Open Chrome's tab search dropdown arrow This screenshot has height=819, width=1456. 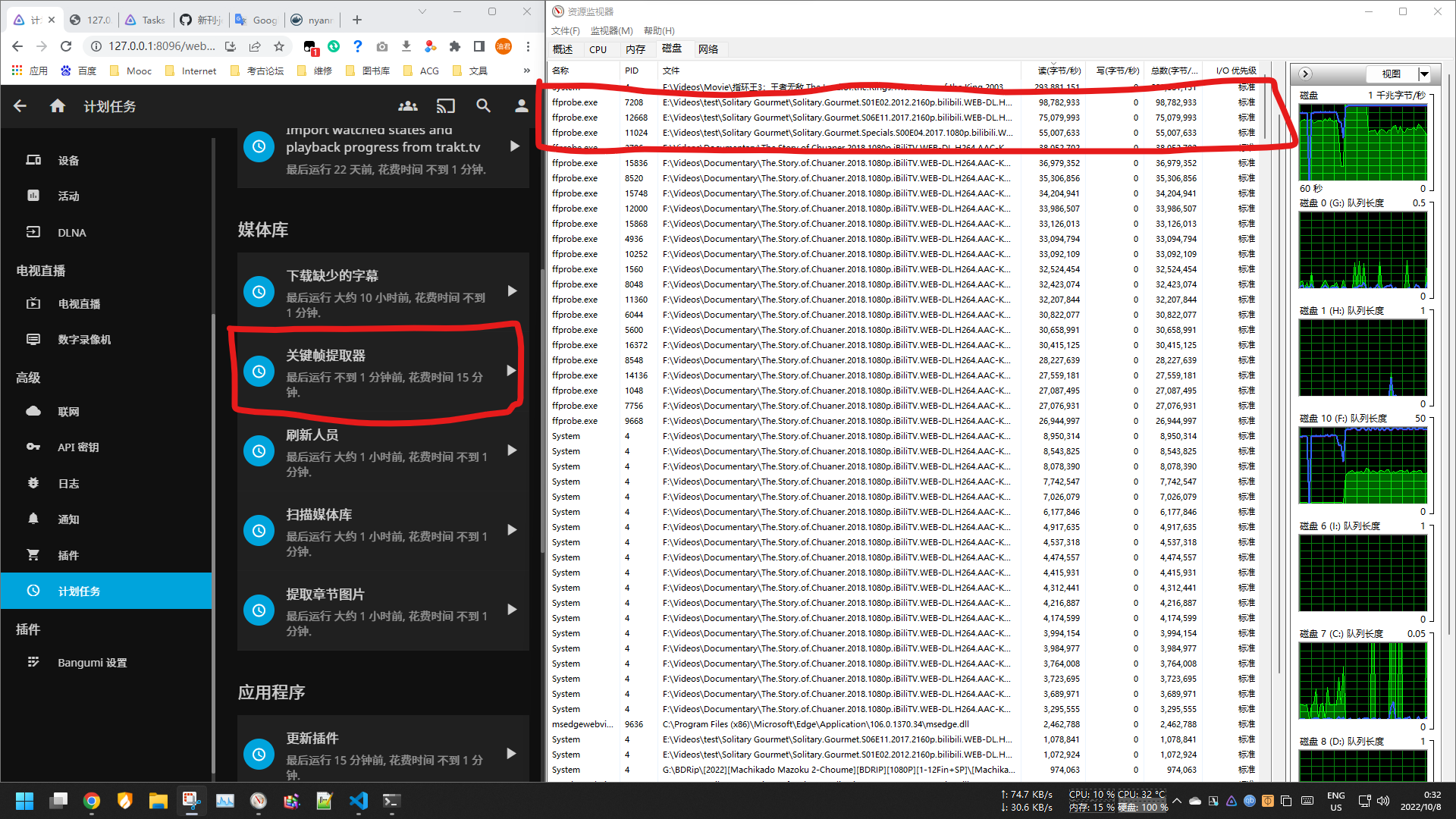(x=423, y=12)
